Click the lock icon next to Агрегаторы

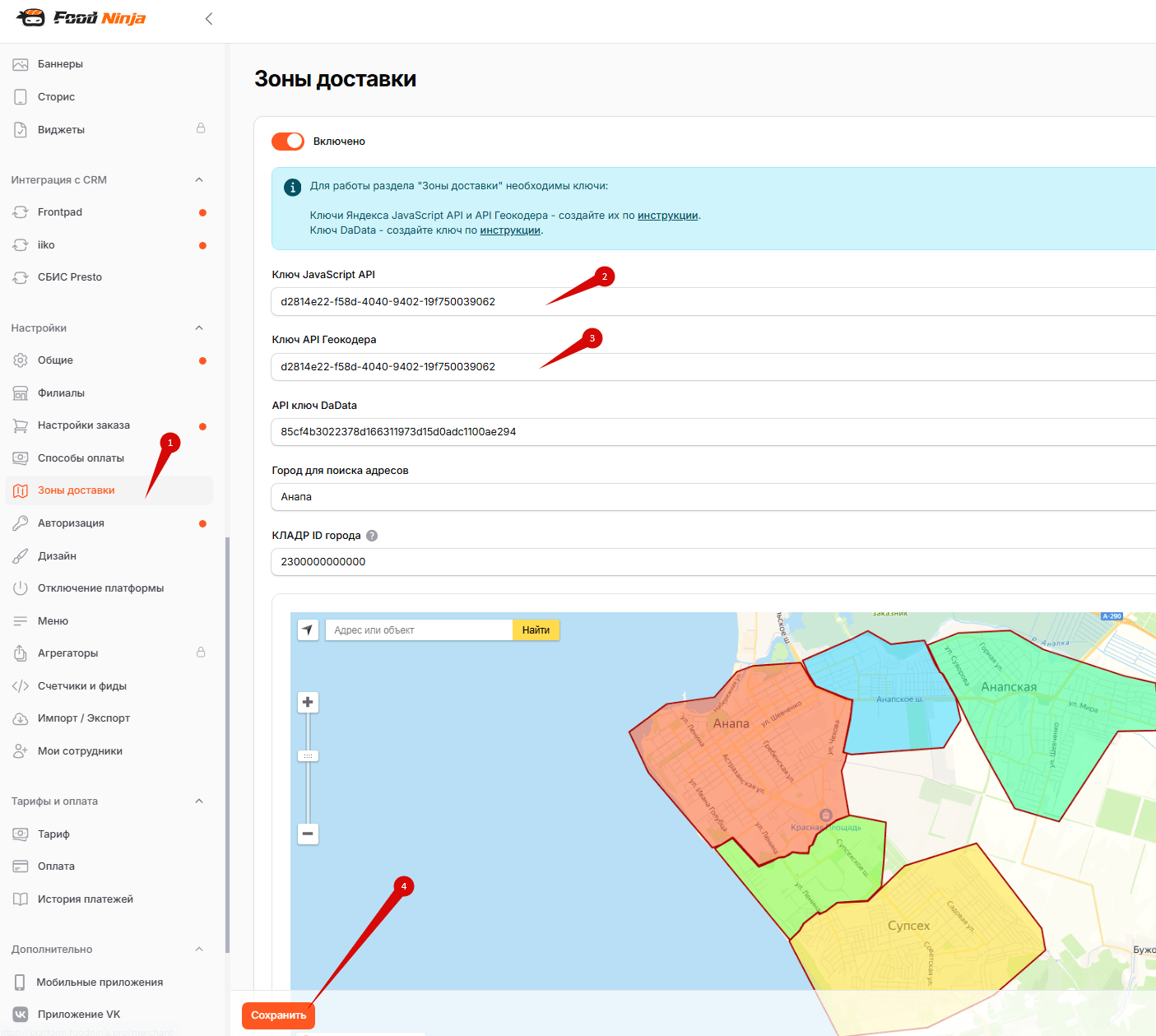(201, 653)
